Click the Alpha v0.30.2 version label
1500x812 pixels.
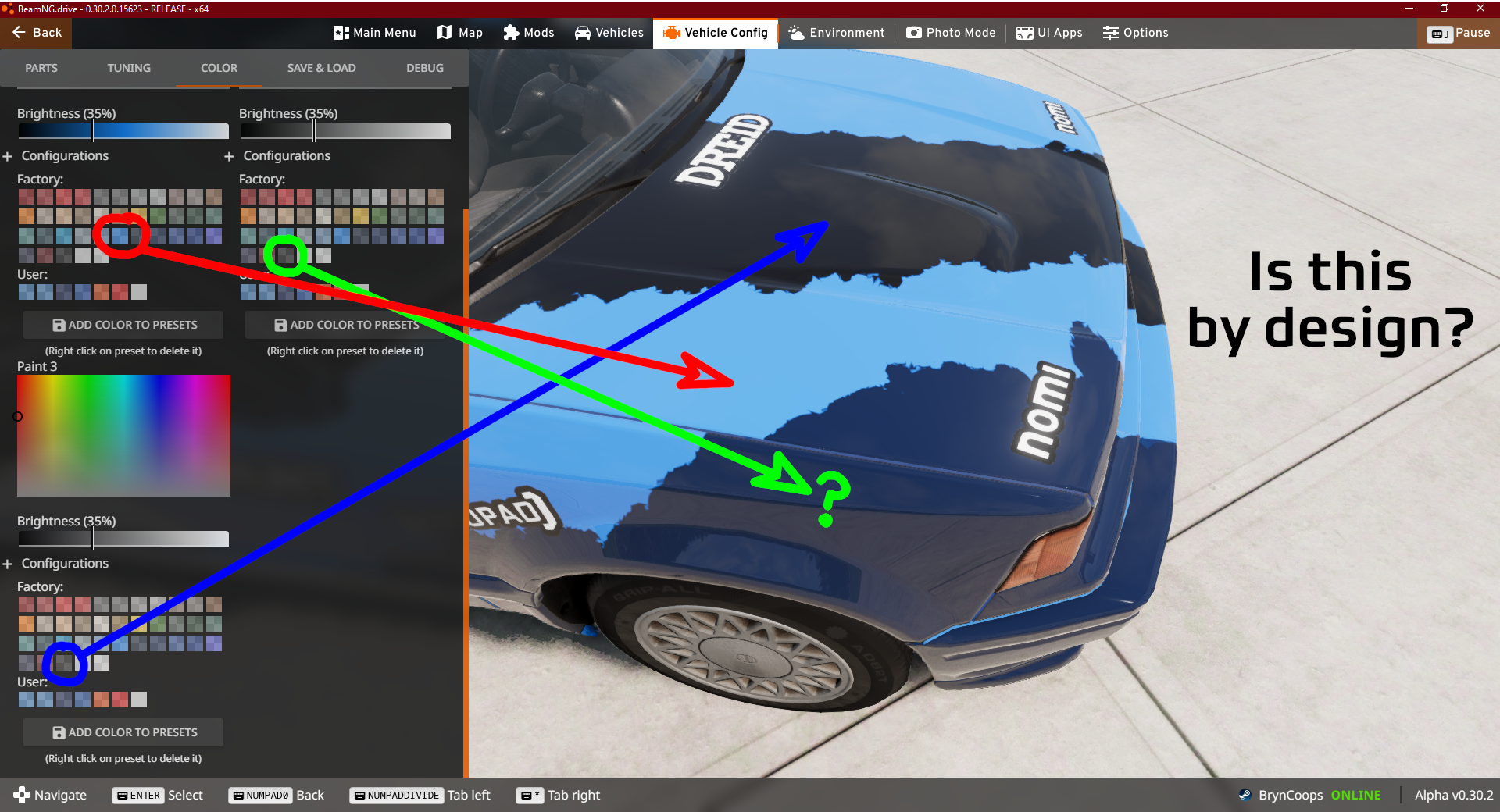pos(1454,795)
